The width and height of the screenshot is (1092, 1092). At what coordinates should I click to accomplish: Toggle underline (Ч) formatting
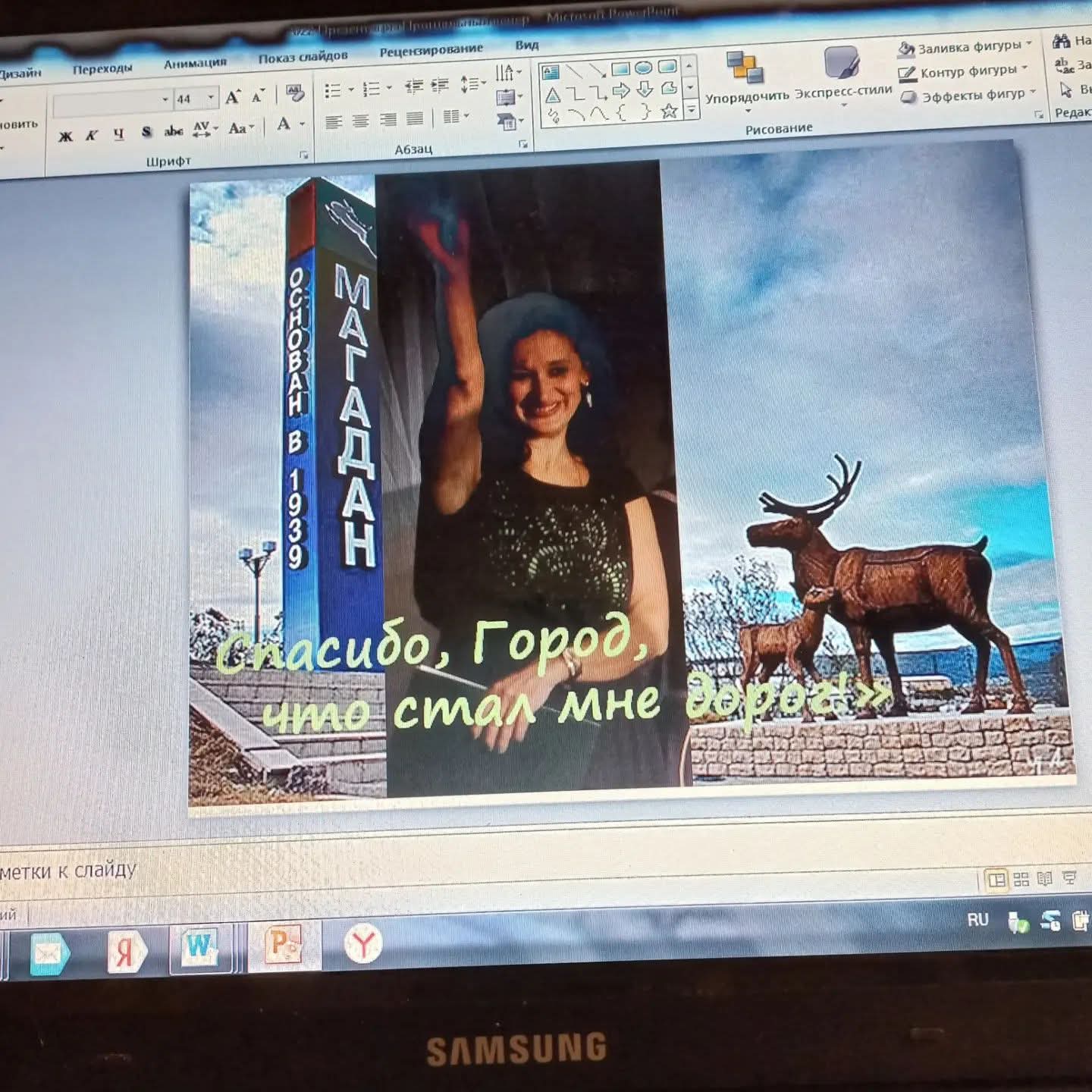tap(118, 134)
